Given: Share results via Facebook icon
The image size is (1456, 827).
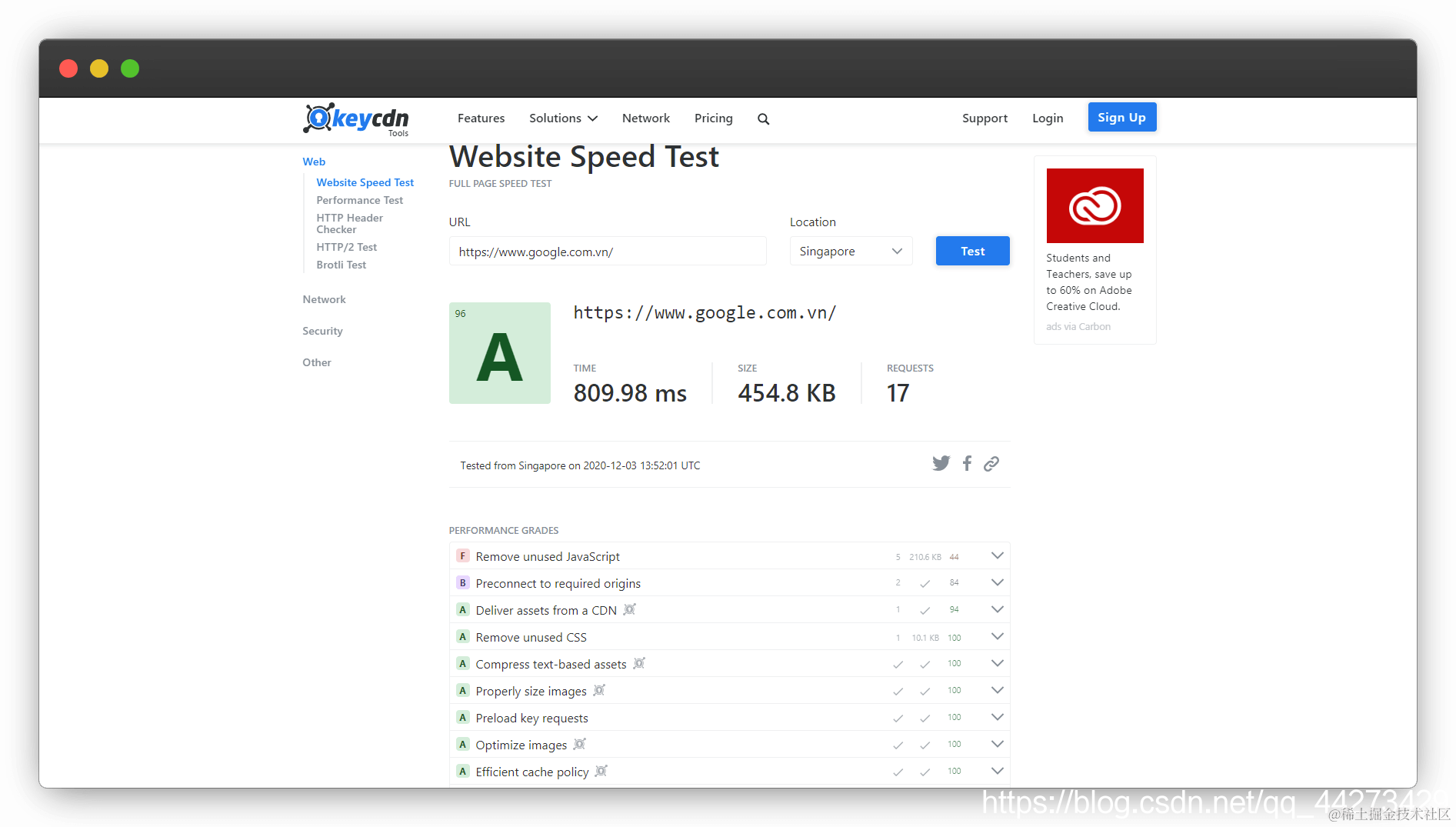Looking at the screenshot, I should pyautogui.click(x=967, y=463).
